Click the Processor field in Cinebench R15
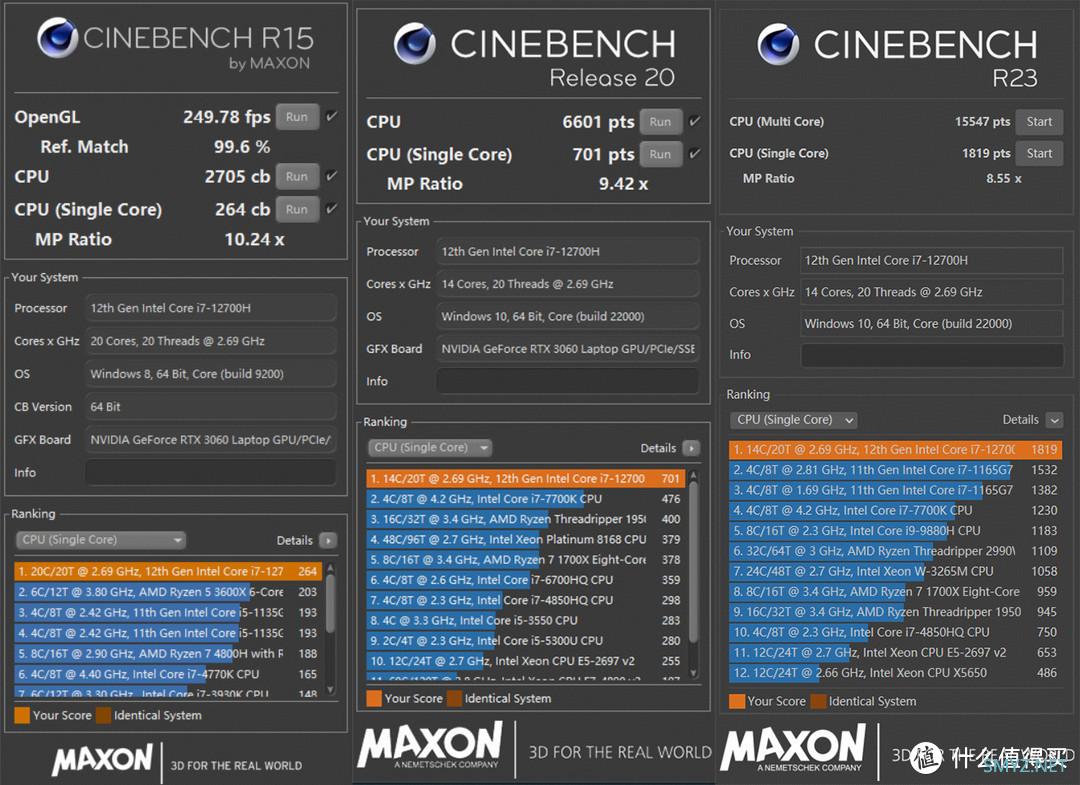This screenshot has width=1080, height=785. point(211,308)
